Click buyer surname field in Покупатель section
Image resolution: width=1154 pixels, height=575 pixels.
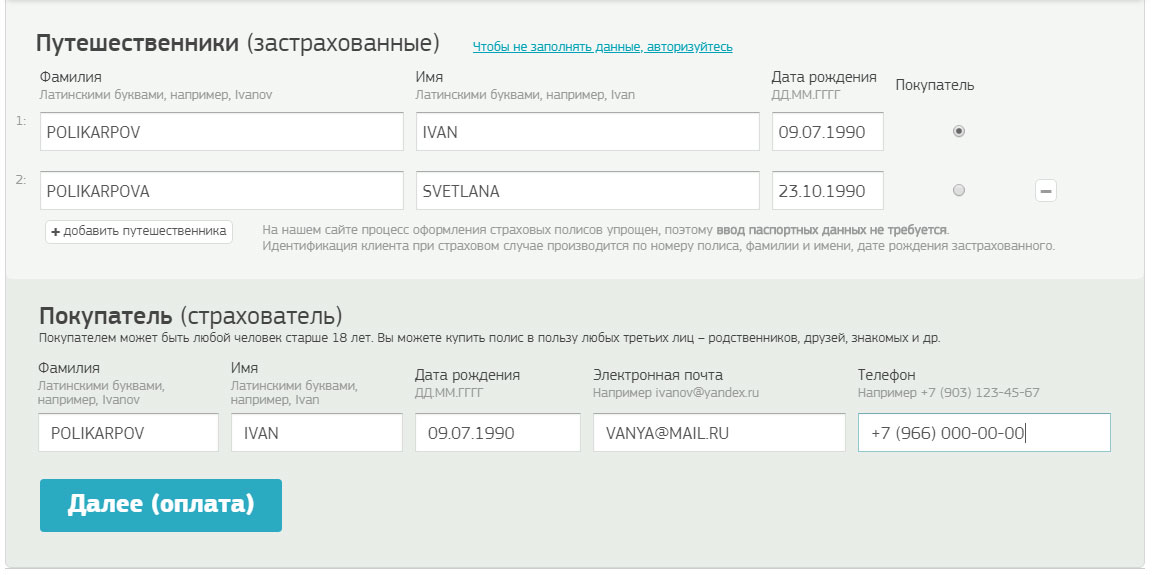[x=128, y=433]
